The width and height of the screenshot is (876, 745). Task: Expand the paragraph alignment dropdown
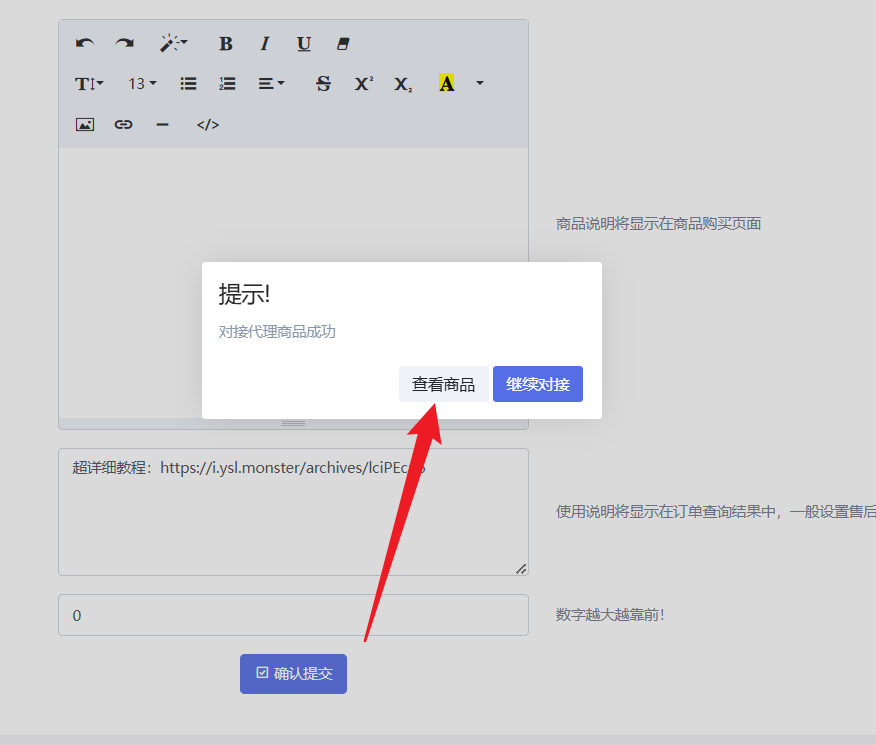[x=271, y=84]
